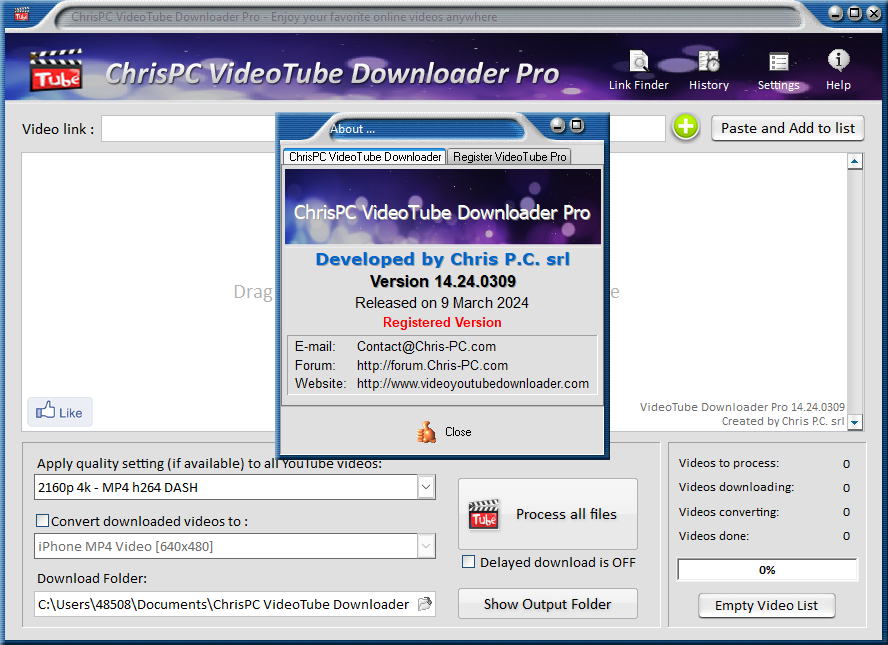Switch to ChrisPC VideoTube Downloader tab
This screenshot has width=888, height=645.
coord(365,157)
